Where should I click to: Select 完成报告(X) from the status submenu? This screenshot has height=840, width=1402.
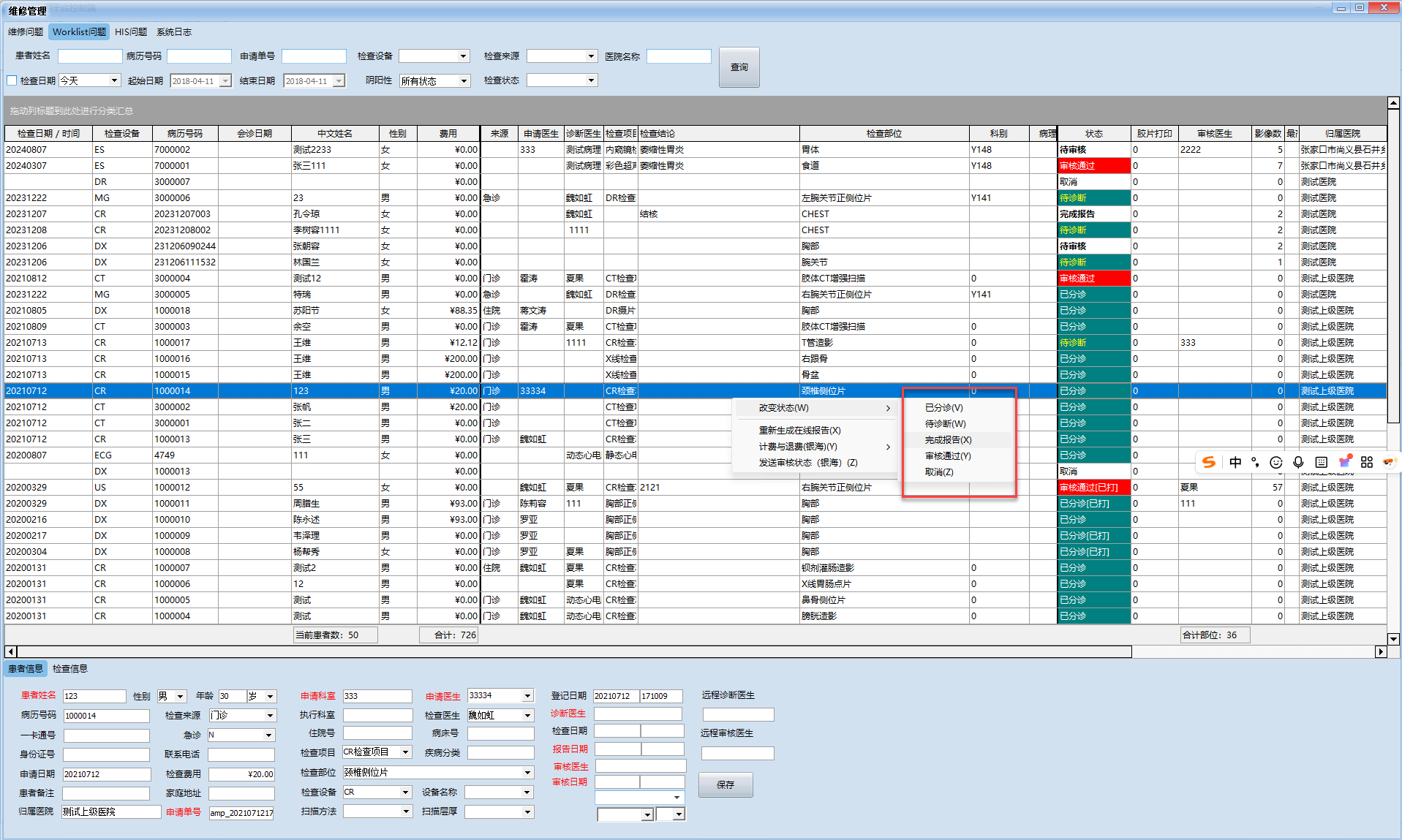click(948, 440)
